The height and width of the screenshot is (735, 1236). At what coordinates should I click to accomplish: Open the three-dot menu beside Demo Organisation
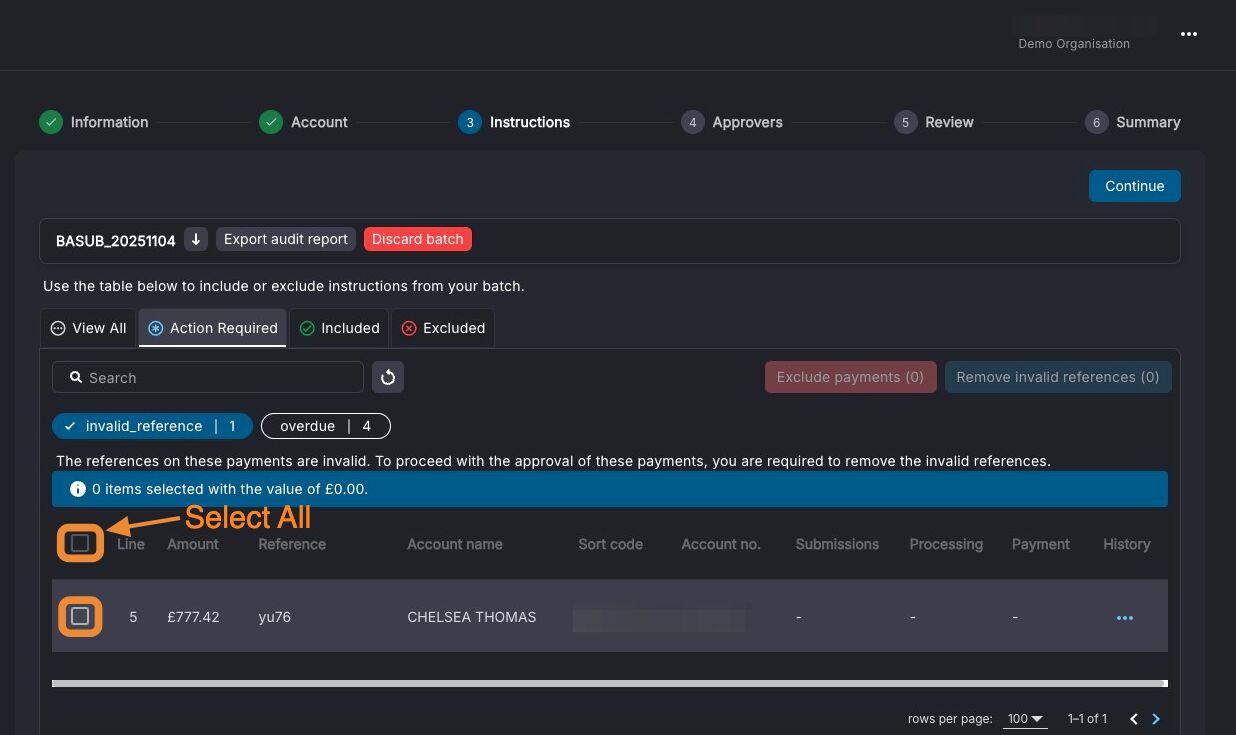click(x=1188, y=34)
